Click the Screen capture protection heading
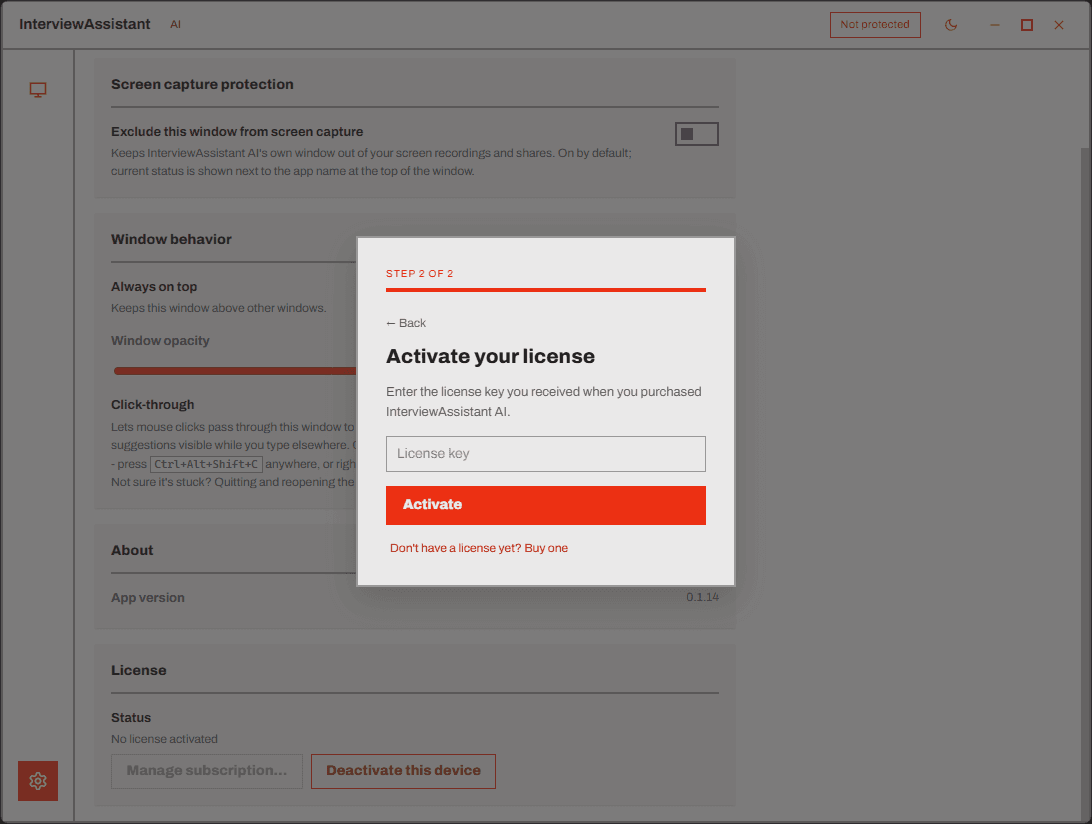This screenshot has width=1092, height=824. tap(202, 84)
